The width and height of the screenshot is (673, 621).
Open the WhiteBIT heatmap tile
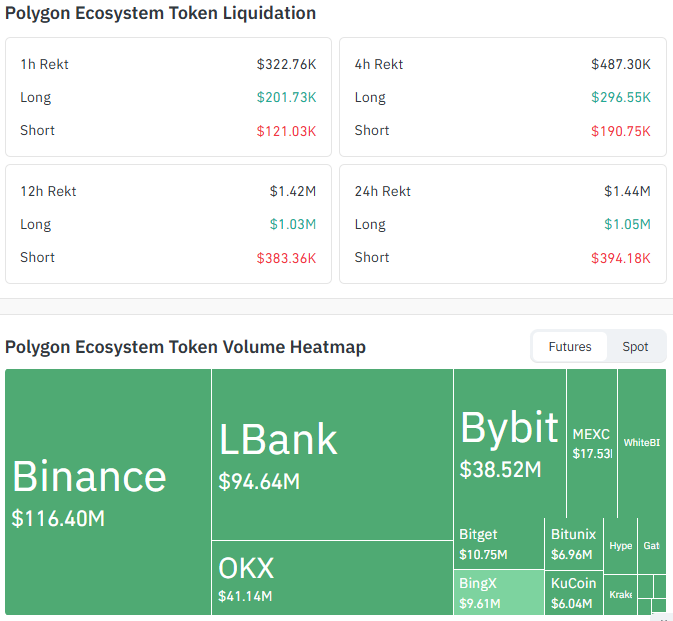[642, 443]
